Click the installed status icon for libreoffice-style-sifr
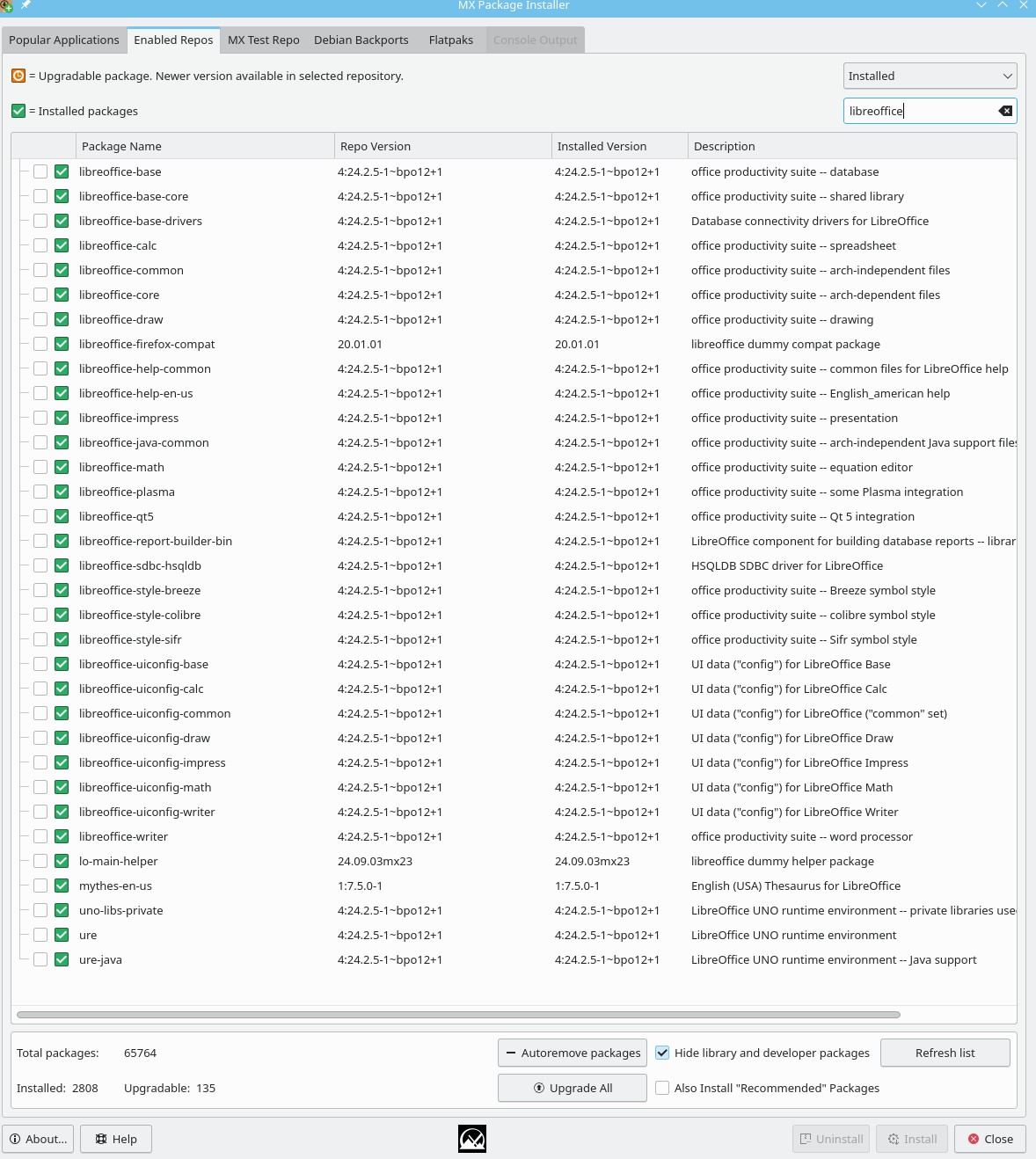Viewport: 1036px width, 1159px height. point(62,639)
